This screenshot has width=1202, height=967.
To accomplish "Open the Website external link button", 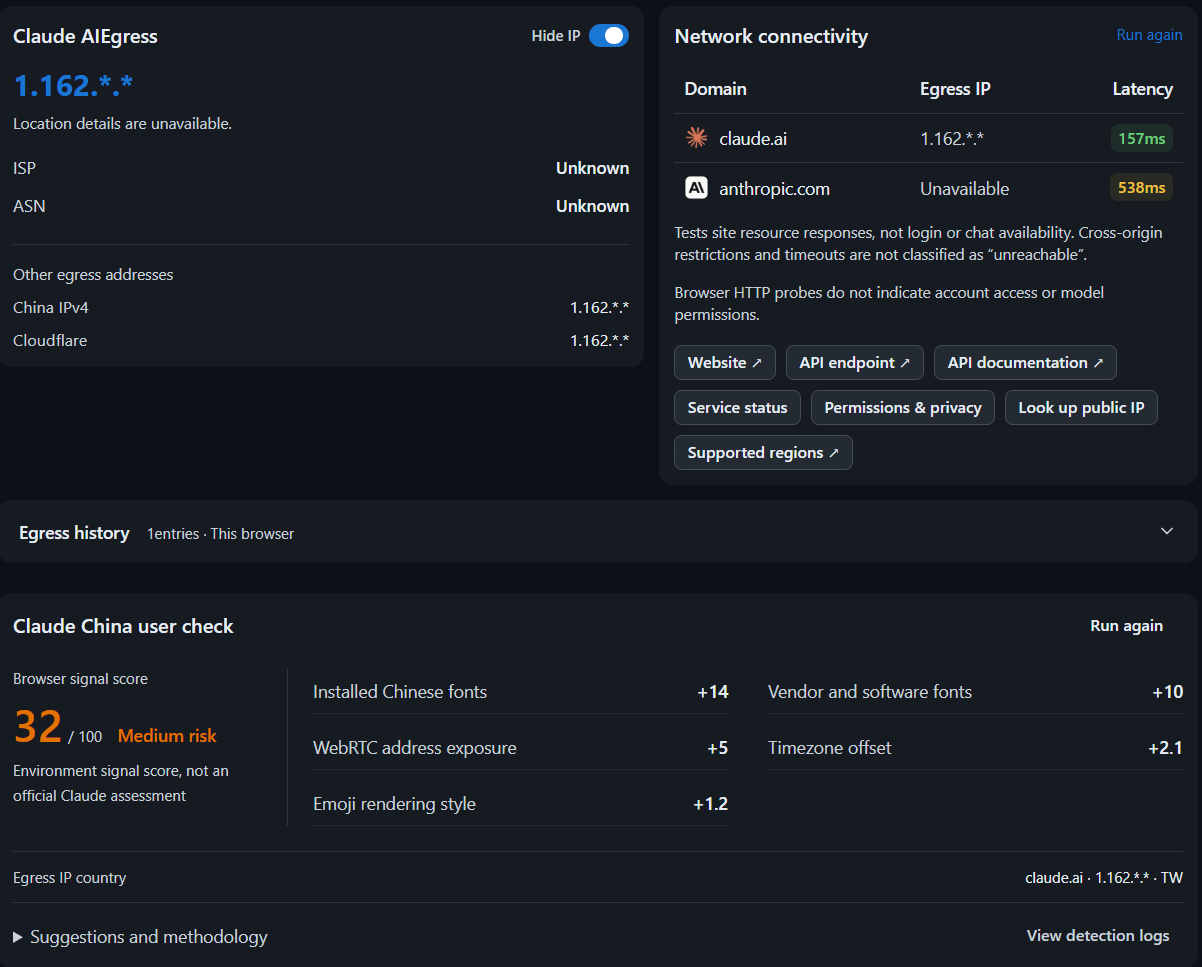I will pyautogui.click(x=725, y=363).
